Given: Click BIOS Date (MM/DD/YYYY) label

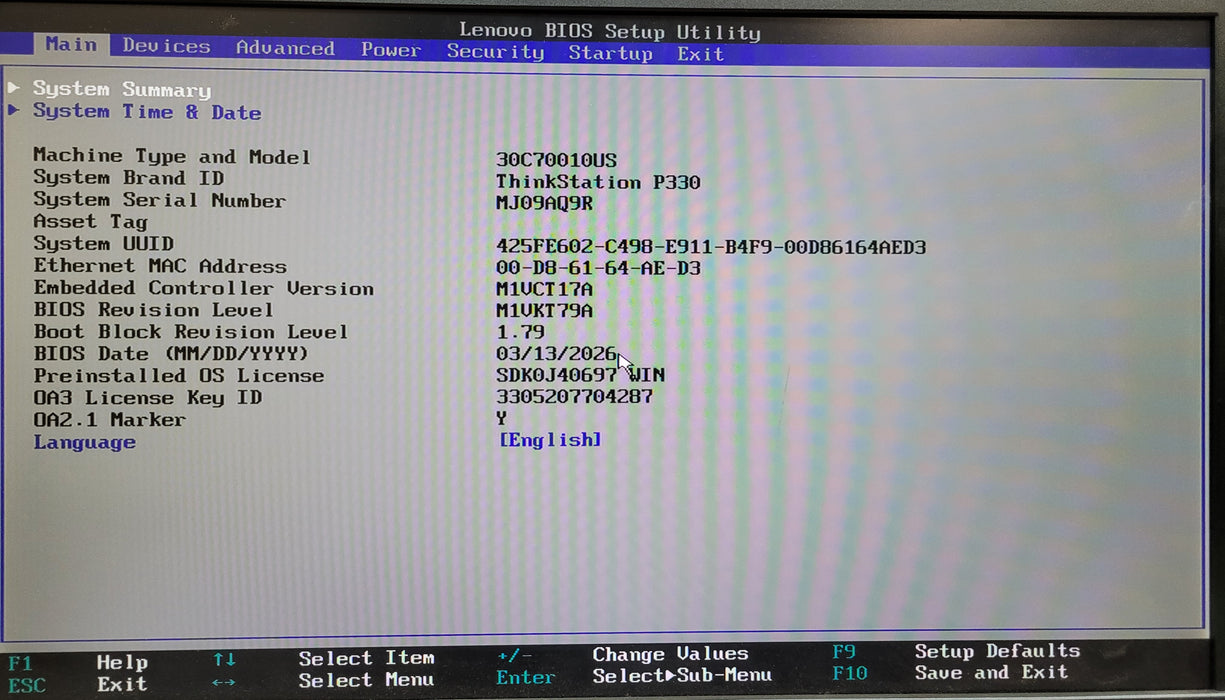Looking at the screenshot, I should tap(171, 354).
